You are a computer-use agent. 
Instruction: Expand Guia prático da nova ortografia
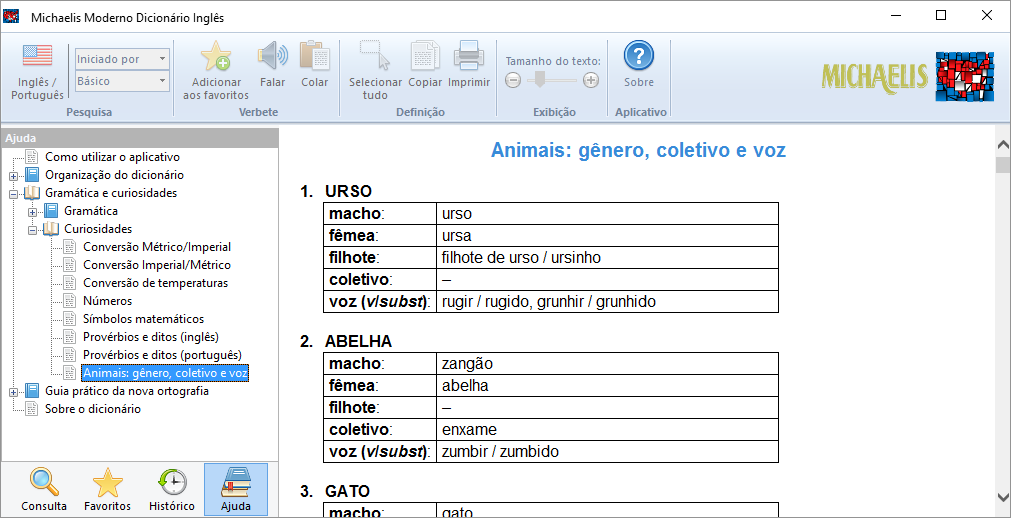(14, 391)
